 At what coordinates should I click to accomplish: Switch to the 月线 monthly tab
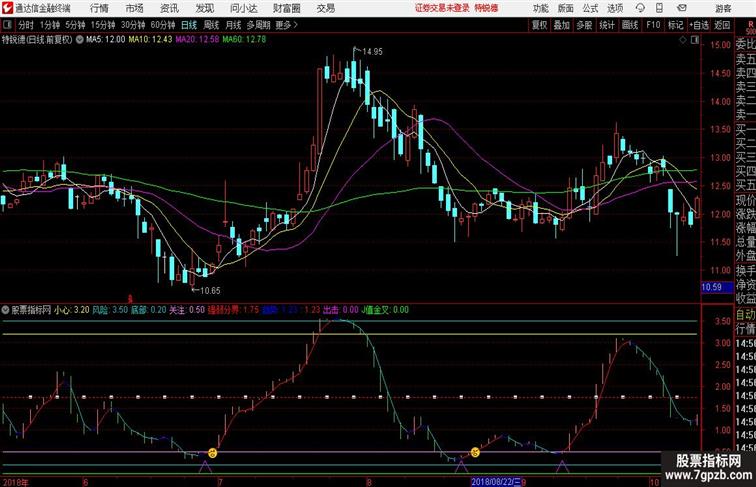pyautogui.click(x=233, y=25)
